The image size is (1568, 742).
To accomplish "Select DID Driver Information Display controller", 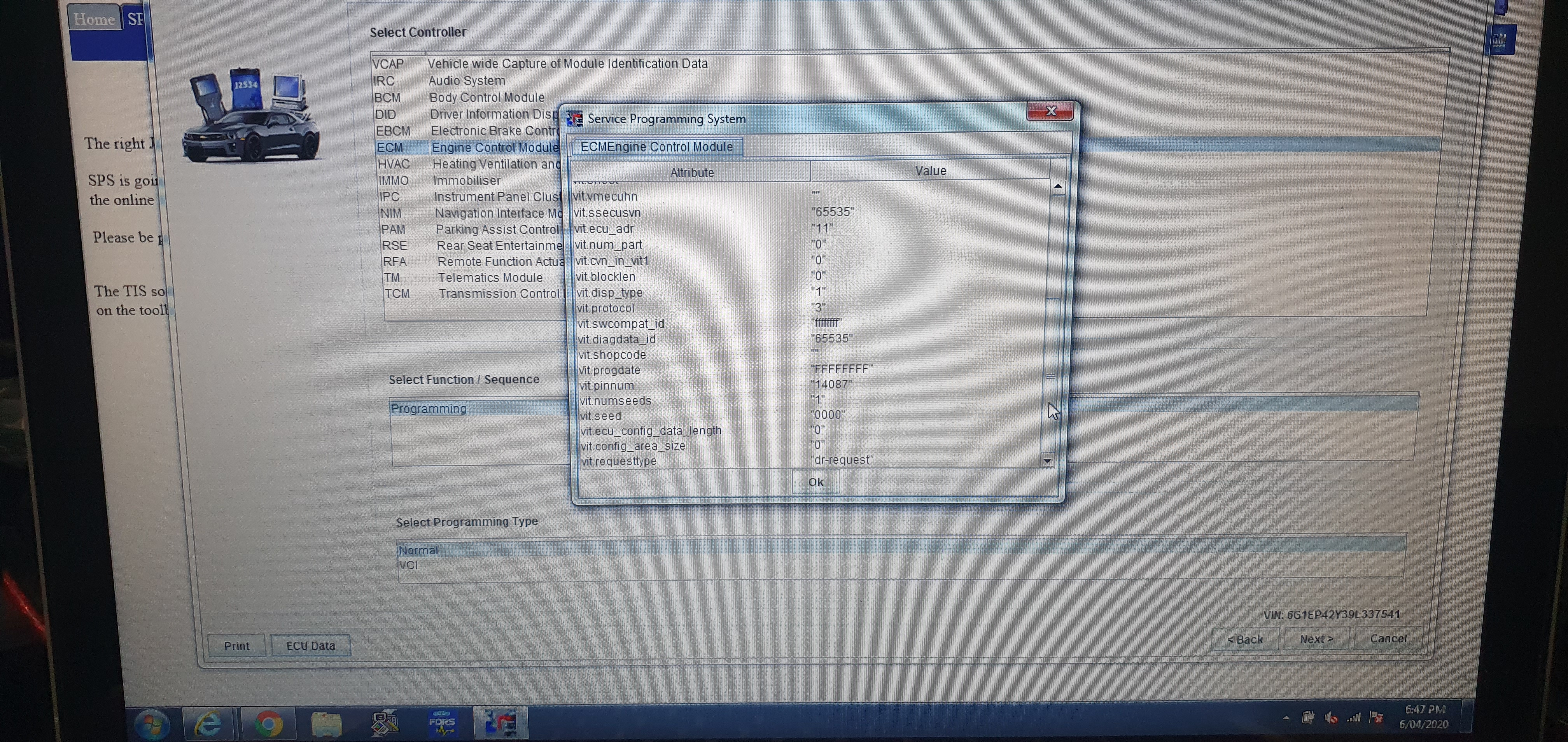I will pyautogui.click(x=466, y=114).
